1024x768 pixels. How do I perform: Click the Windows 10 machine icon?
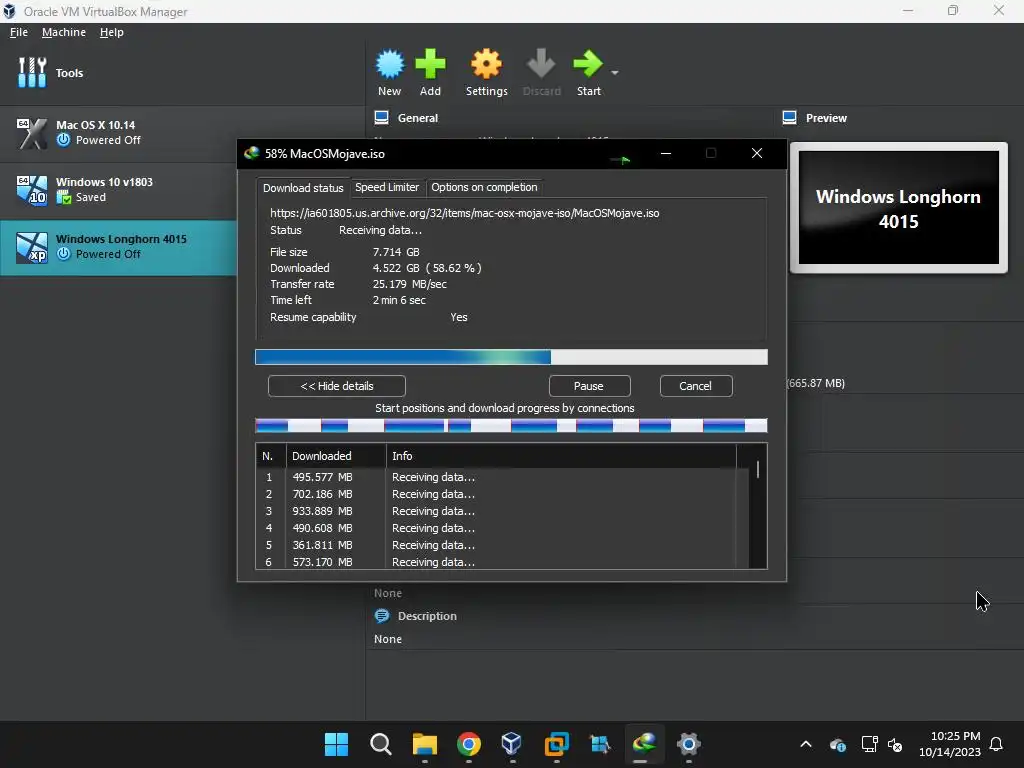coord(32,190)
